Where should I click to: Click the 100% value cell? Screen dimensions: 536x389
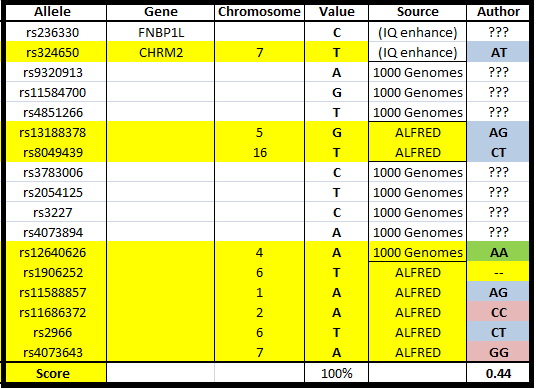point(336,373)
